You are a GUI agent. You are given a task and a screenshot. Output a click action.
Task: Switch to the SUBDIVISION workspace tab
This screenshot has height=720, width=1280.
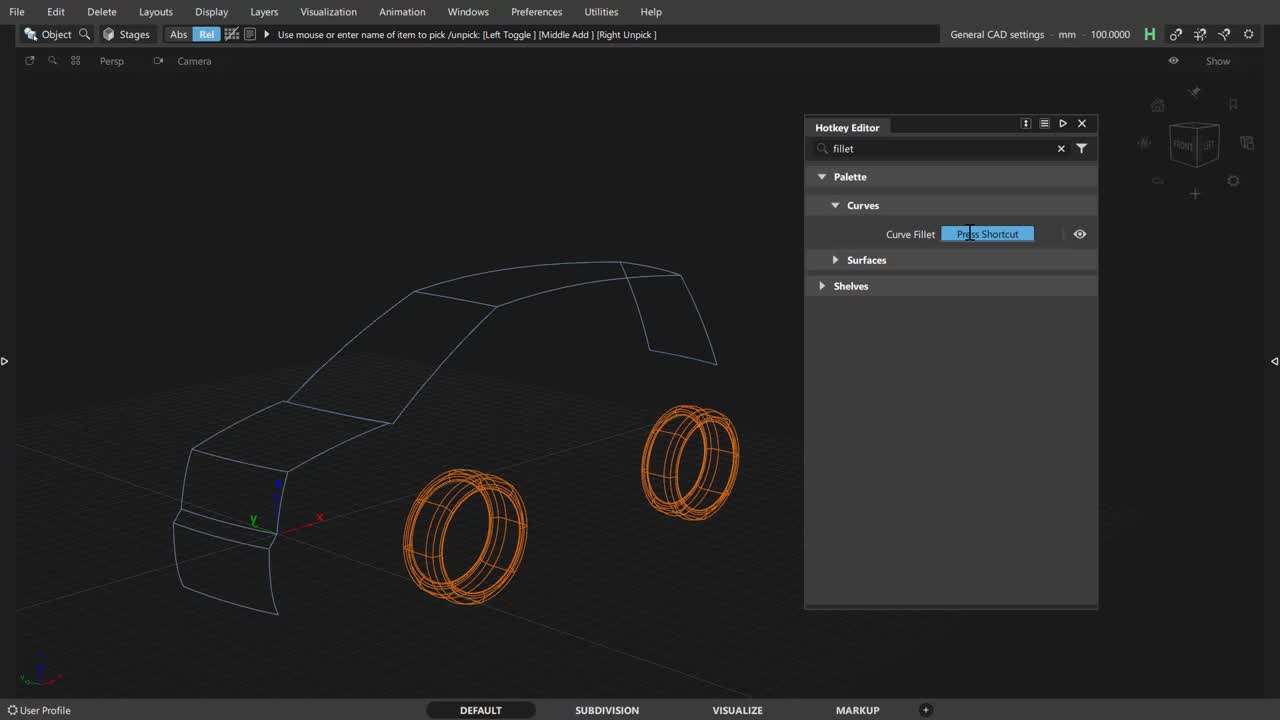606,710
